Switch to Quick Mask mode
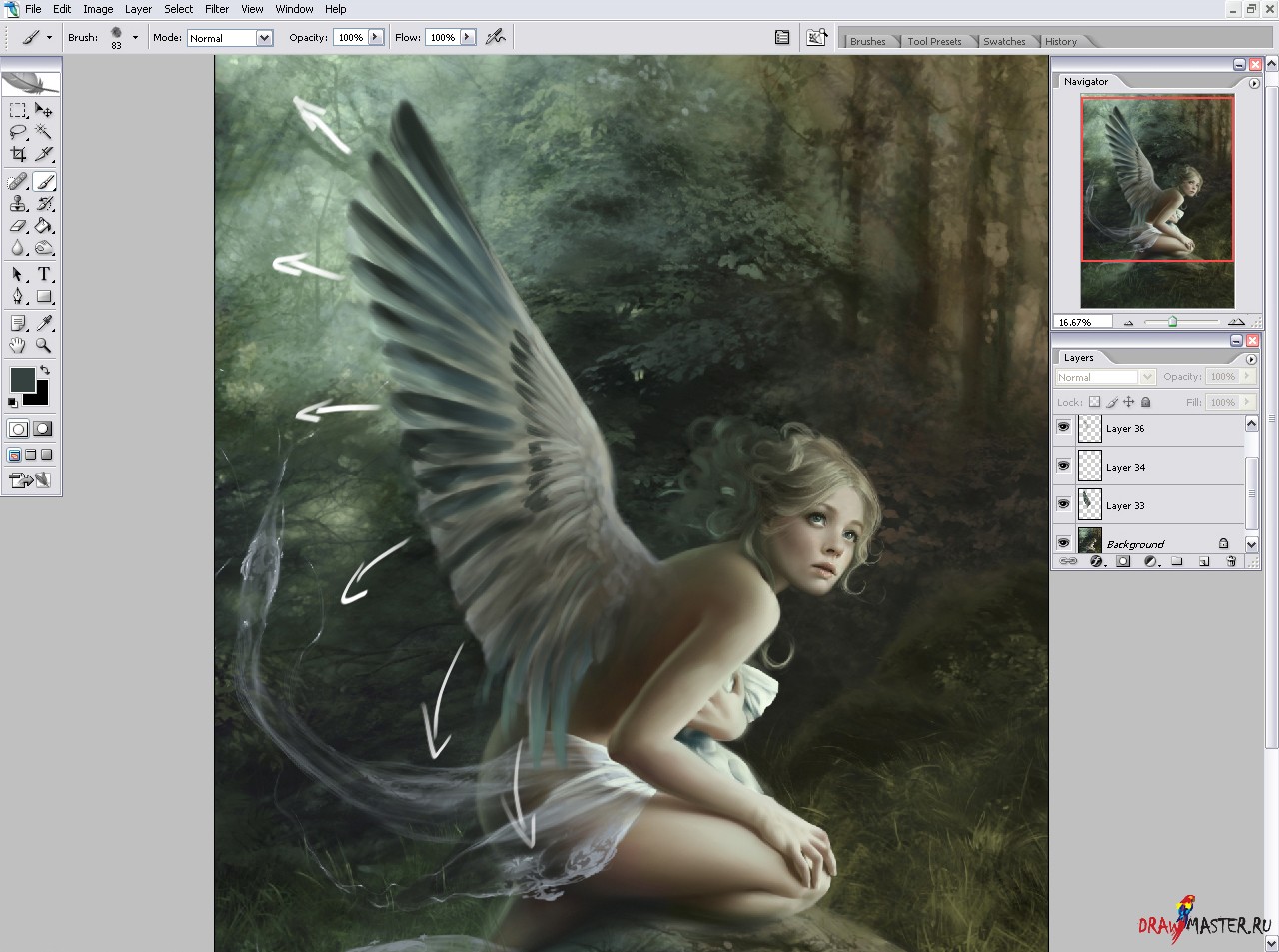1279x952 pixels. [42, 429]
